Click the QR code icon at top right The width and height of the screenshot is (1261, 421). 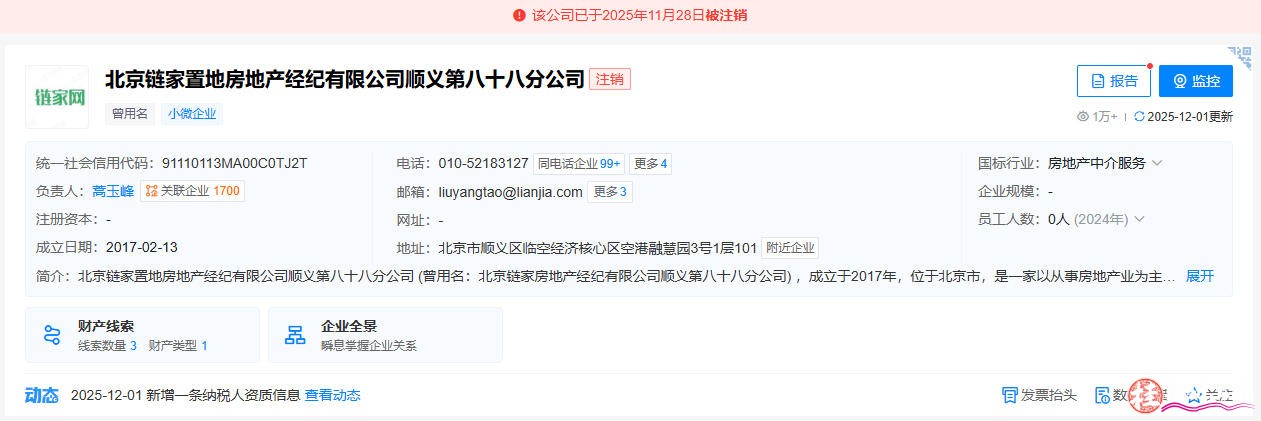click(x=1241, y=58)
